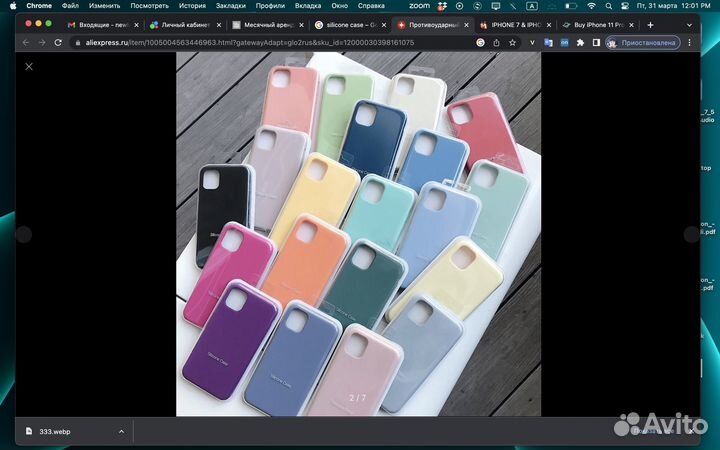Image resolution: width=720 pixels, height=450 pixels.
Task: Open Dropbox menu bar icon
Action: pyautogui.click(x=442, y=6)
